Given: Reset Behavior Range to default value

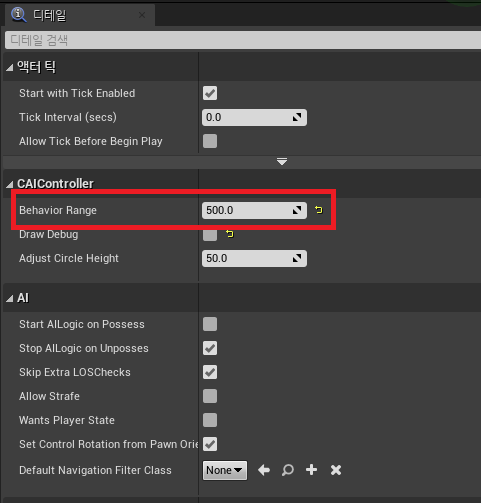Looking at the screenshot, I should [319, 210].
